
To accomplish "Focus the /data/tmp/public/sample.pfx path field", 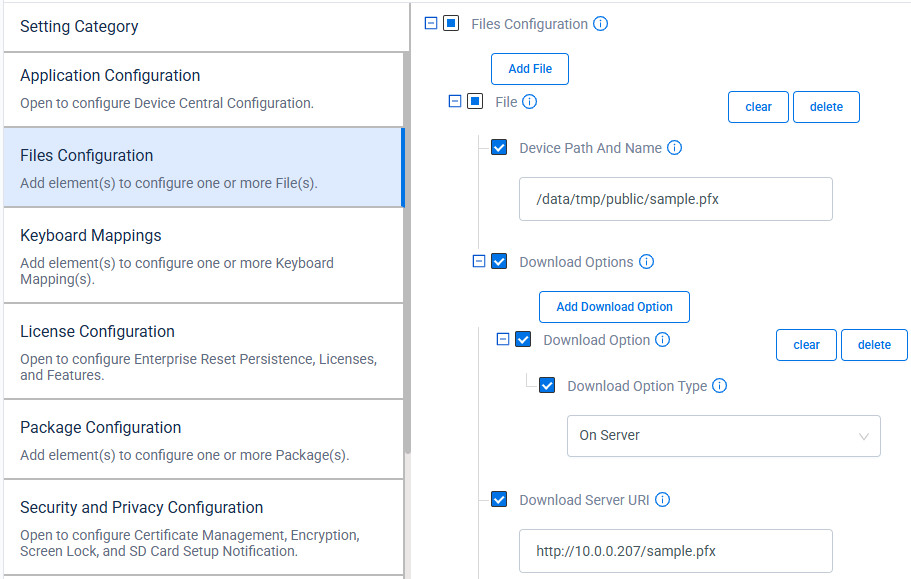I will pyautogui.click(x=676, y=199).
